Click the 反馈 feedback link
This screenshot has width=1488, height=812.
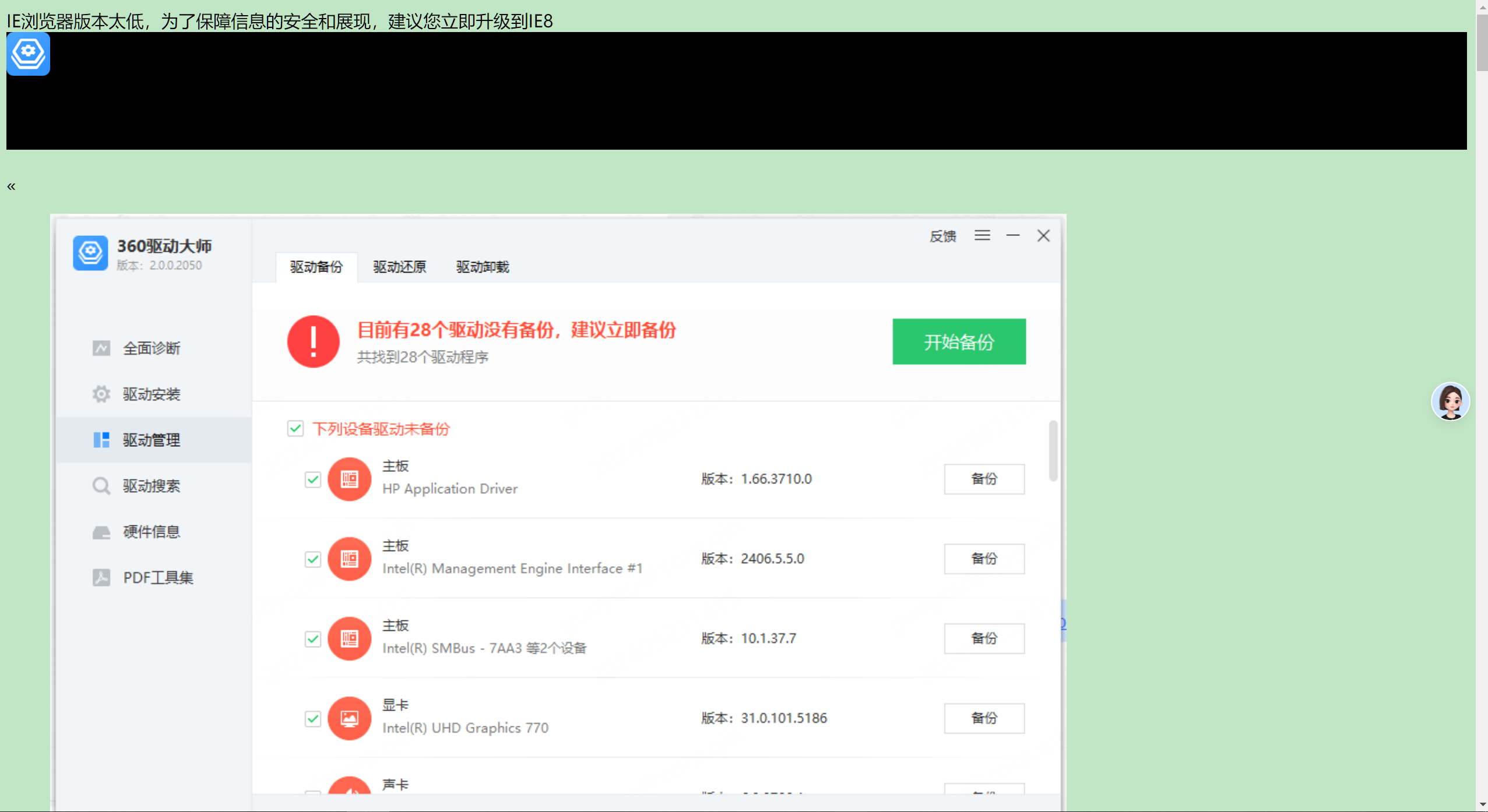(x=942, y=236)
